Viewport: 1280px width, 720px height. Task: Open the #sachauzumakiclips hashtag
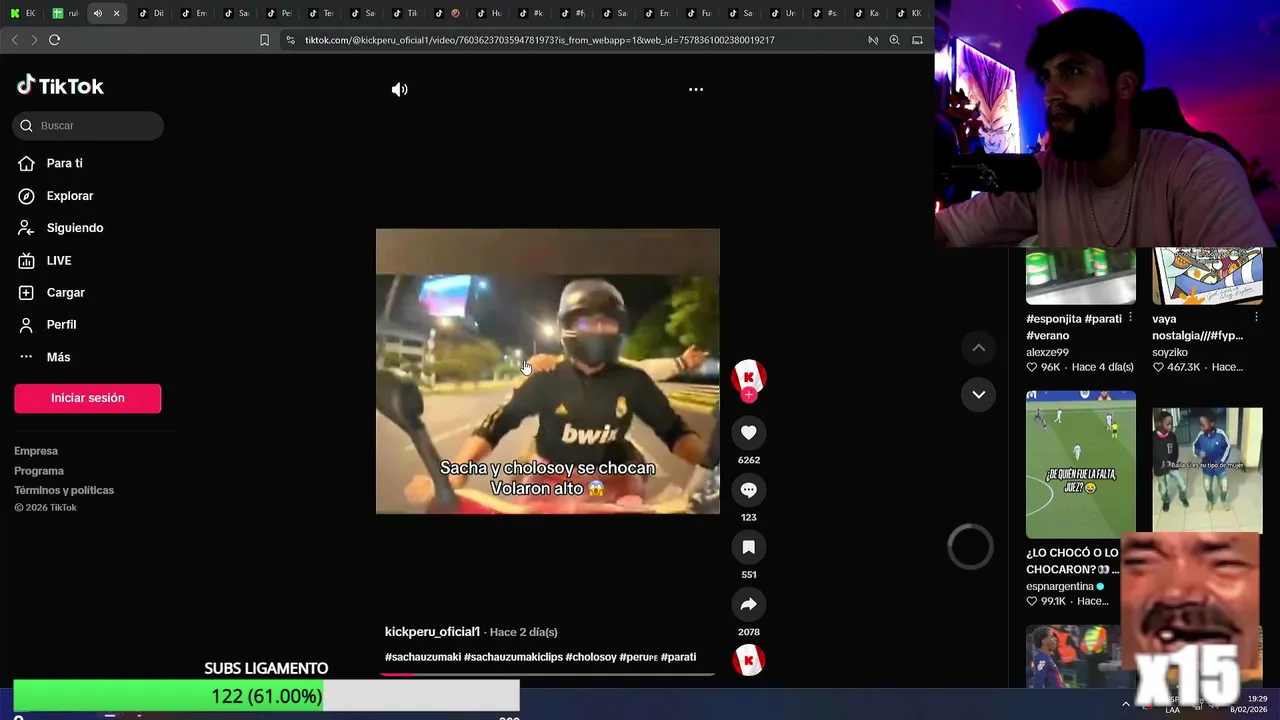click(513, 657)
